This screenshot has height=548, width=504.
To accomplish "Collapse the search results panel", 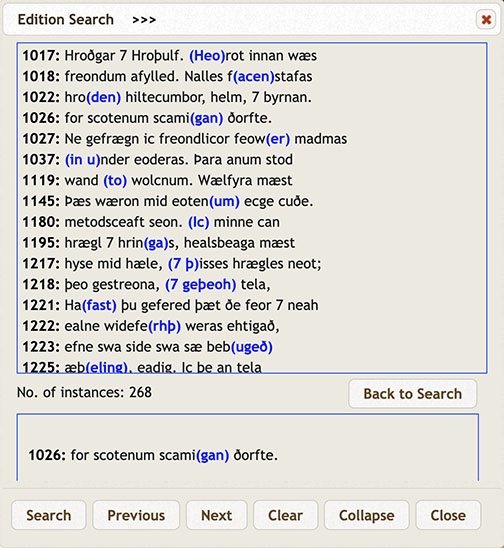I will point(367,515).
